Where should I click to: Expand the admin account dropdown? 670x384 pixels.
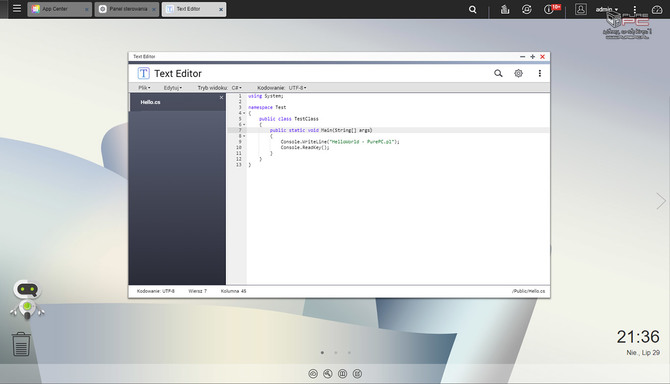tap(607, 9)
